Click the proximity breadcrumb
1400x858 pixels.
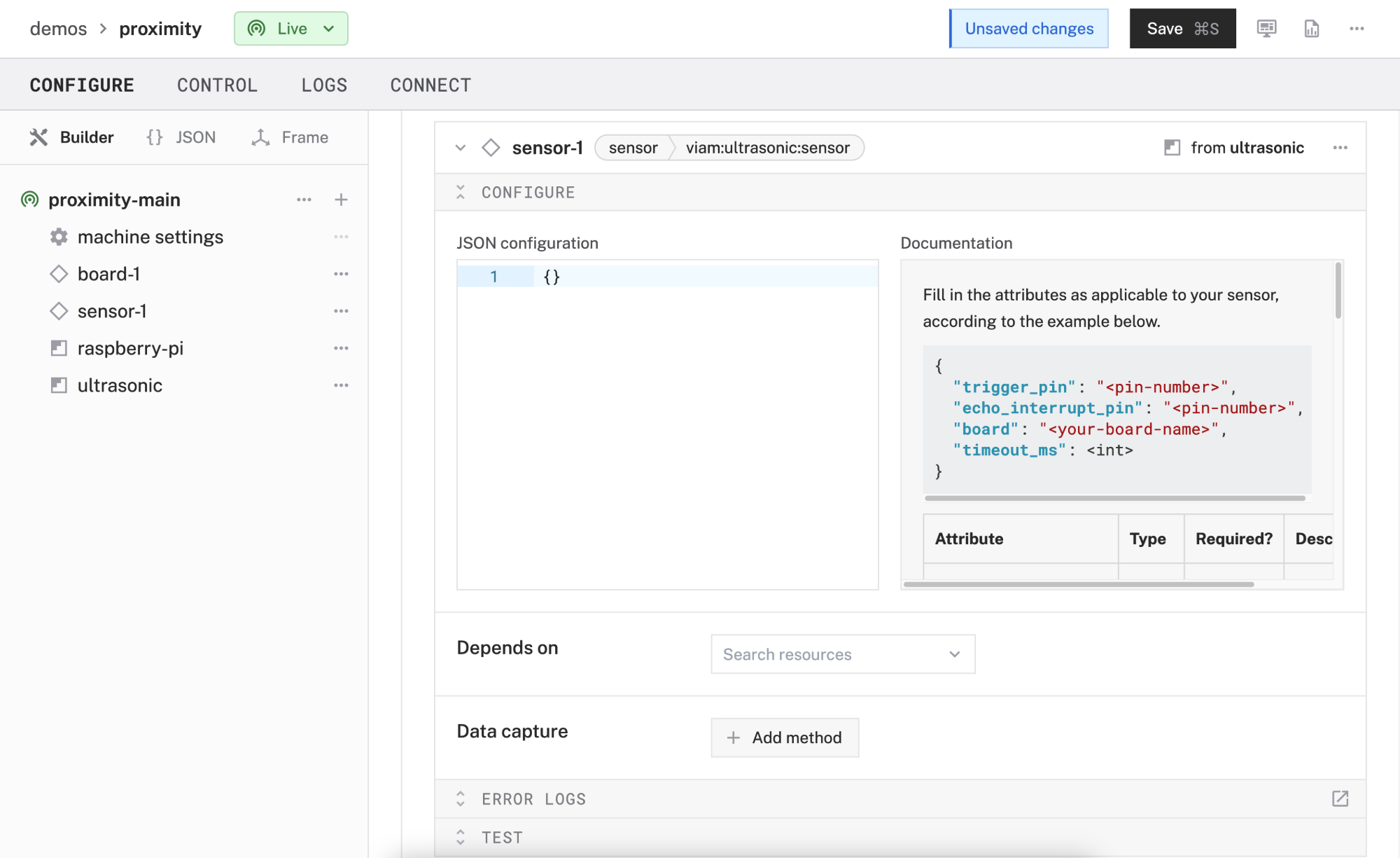pyautogui.click(x=160, y=29)
